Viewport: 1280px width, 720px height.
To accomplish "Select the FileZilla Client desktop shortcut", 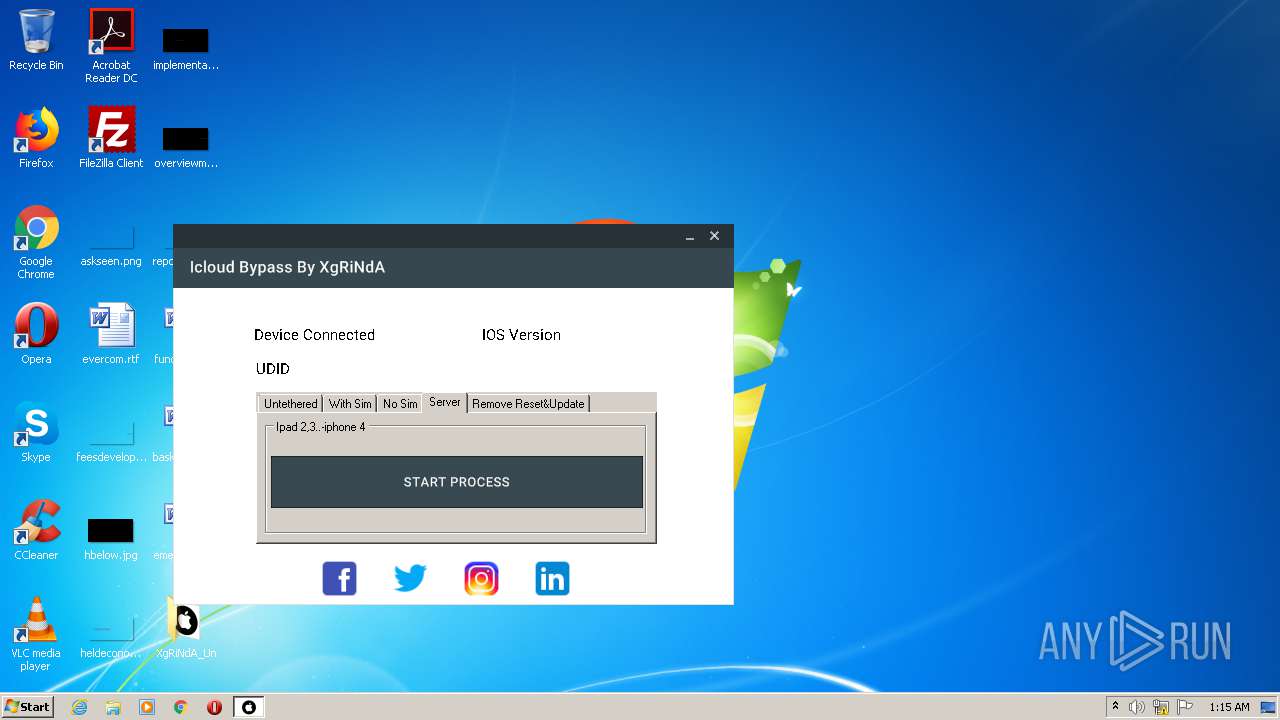I will [111, 138].
